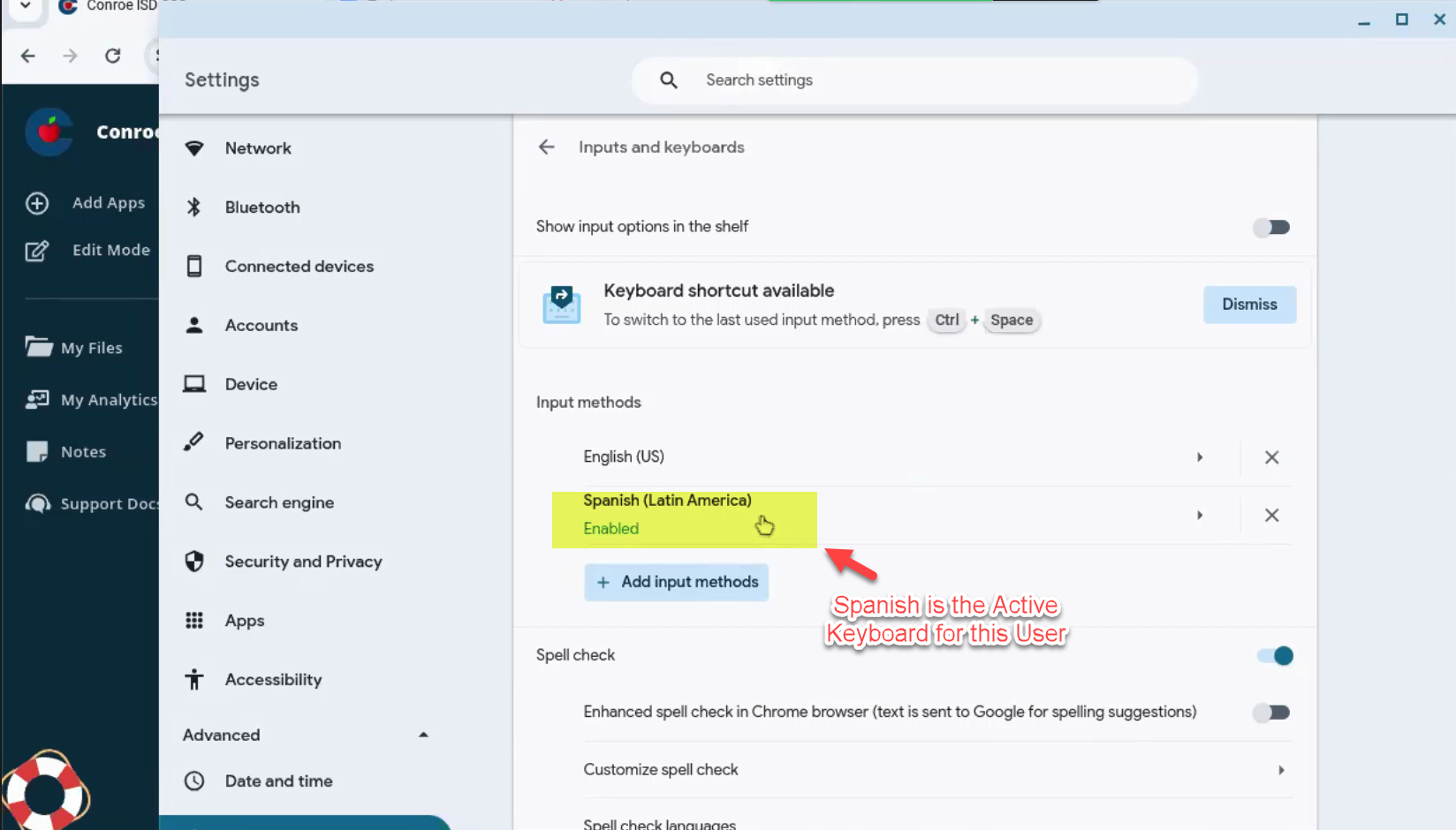Click the browser reload icon
Screen dimensions: 1456x830
point(113,56)
